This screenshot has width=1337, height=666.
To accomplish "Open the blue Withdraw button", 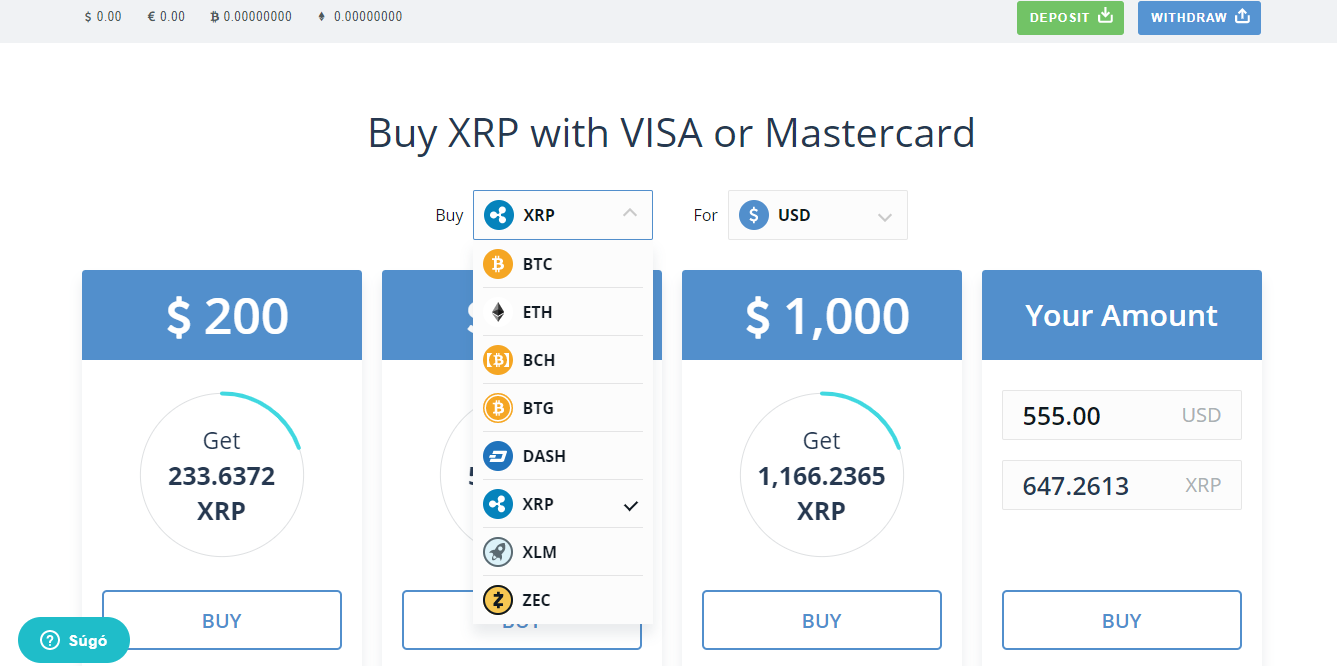I will (x=1199, y=18).
